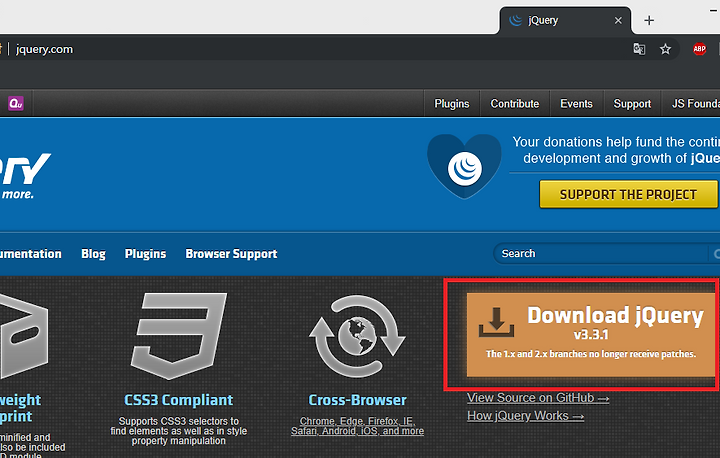Select the jQuery browser tab
This screenshot has height=458, width=720.
[565, 20]
